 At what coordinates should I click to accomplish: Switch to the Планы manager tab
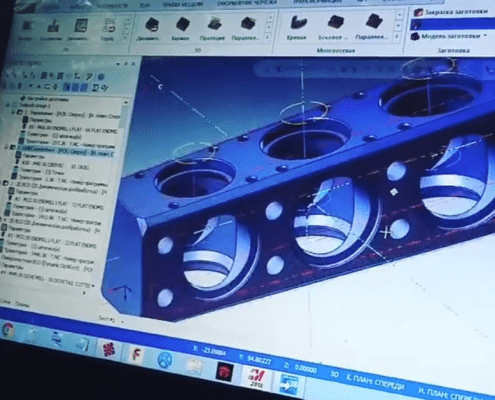(22, 304)
